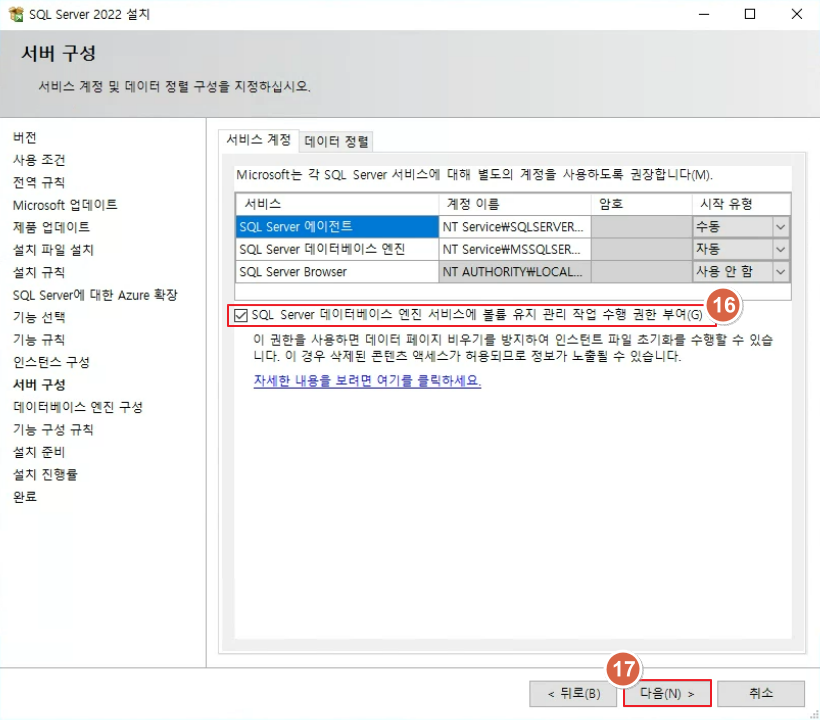Click password cell in SQL Server Browser row
This screenshot has width=820, height=720.
[642, 272]
